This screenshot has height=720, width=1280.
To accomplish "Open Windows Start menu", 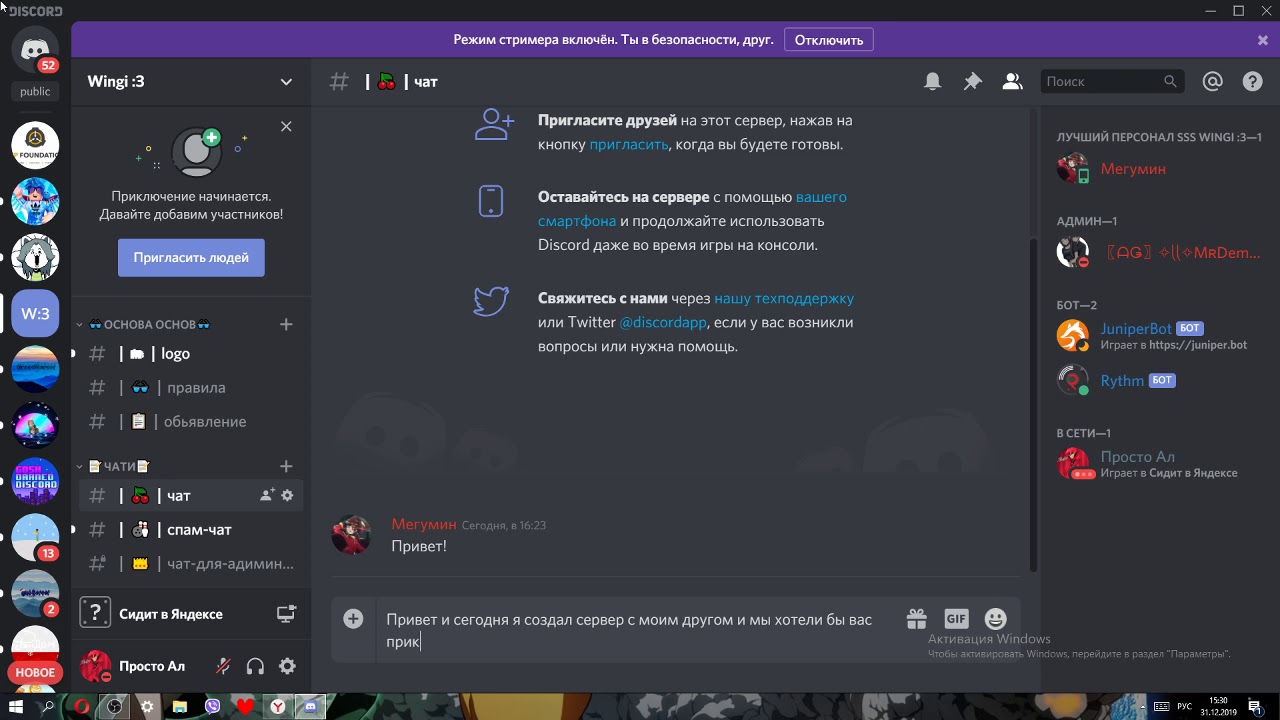I will [x=16, y=706].
